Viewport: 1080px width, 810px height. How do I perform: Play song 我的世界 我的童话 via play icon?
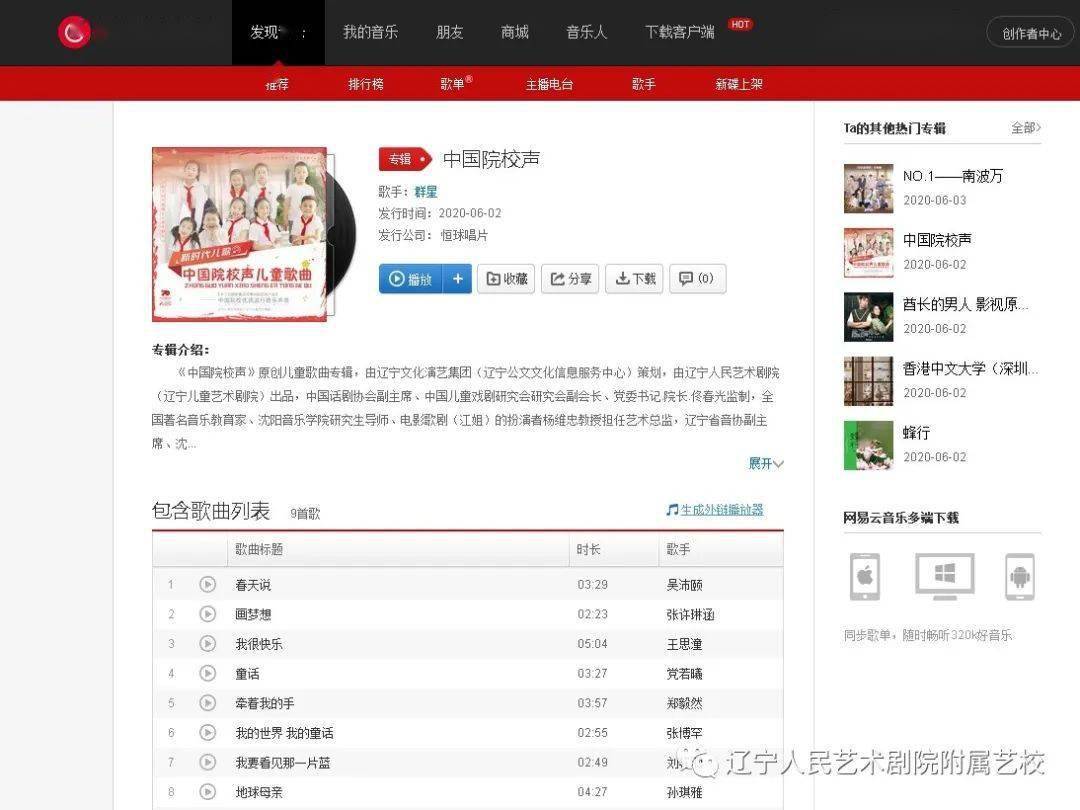pos(207,732)
